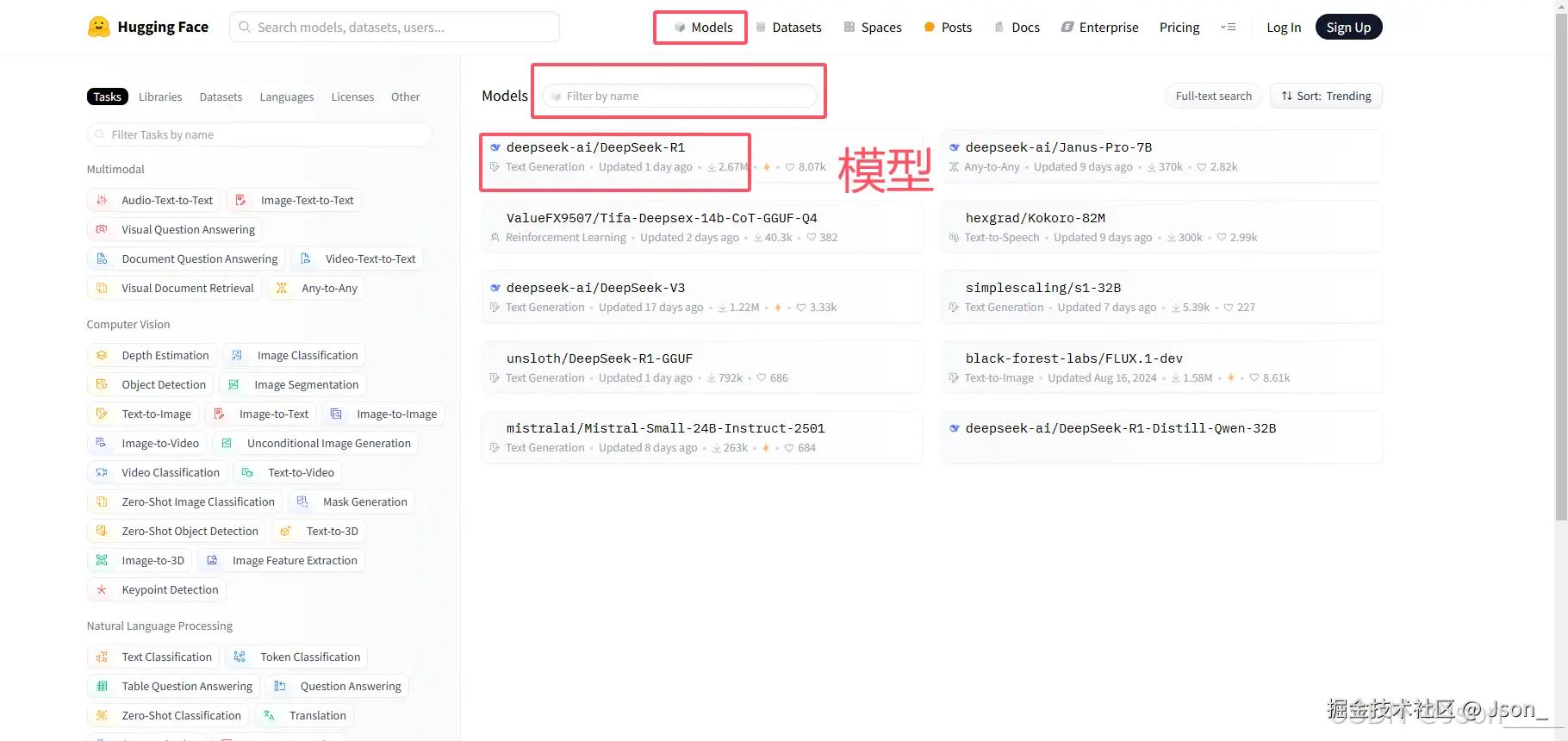Select the Image-Text-to-Text task icon
The width and height of the screenshot is (1568, 741).
[241, 200]
